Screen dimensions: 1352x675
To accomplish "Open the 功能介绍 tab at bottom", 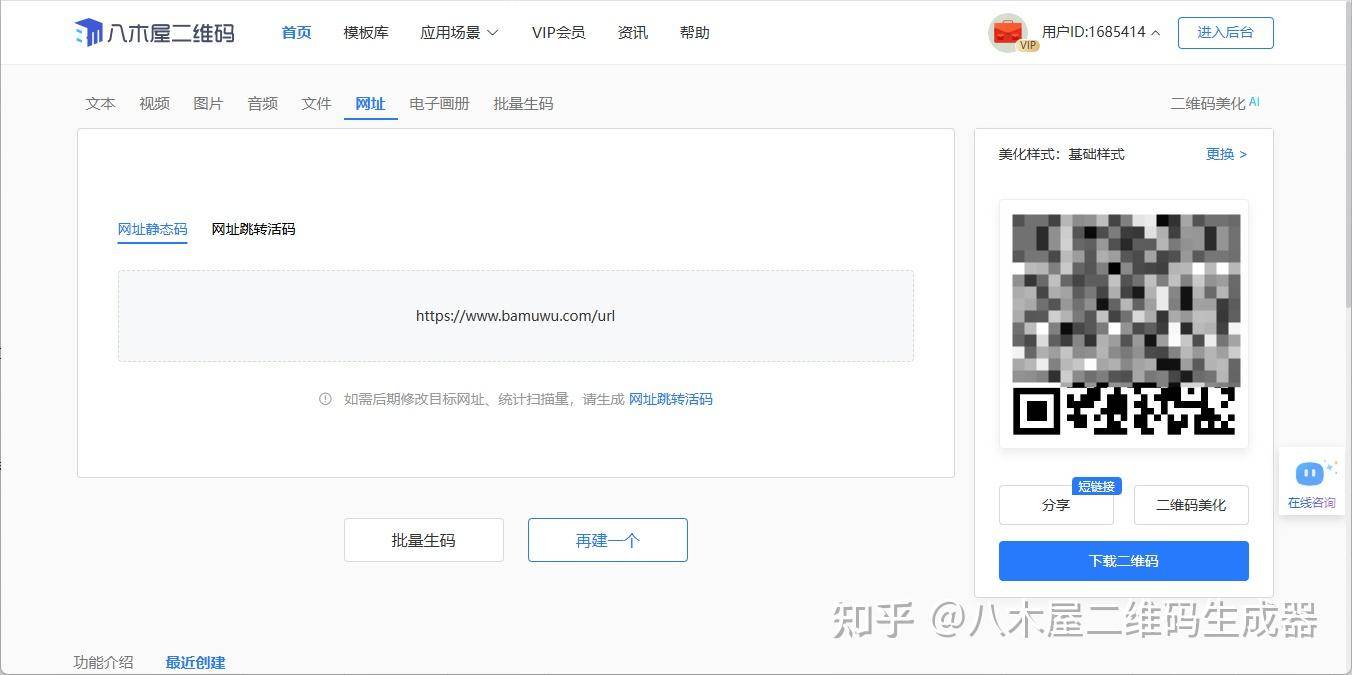I will coord(104,662).
